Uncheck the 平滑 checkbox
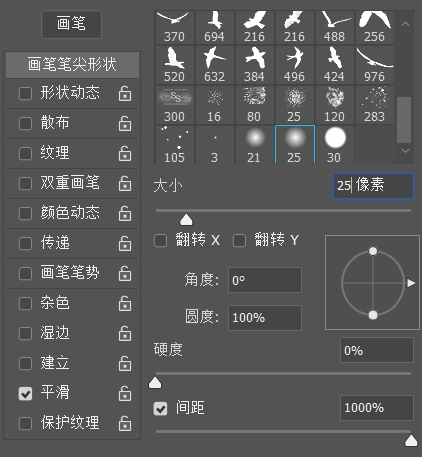Screen dimensions: 422x457 [x=25, y=394]
